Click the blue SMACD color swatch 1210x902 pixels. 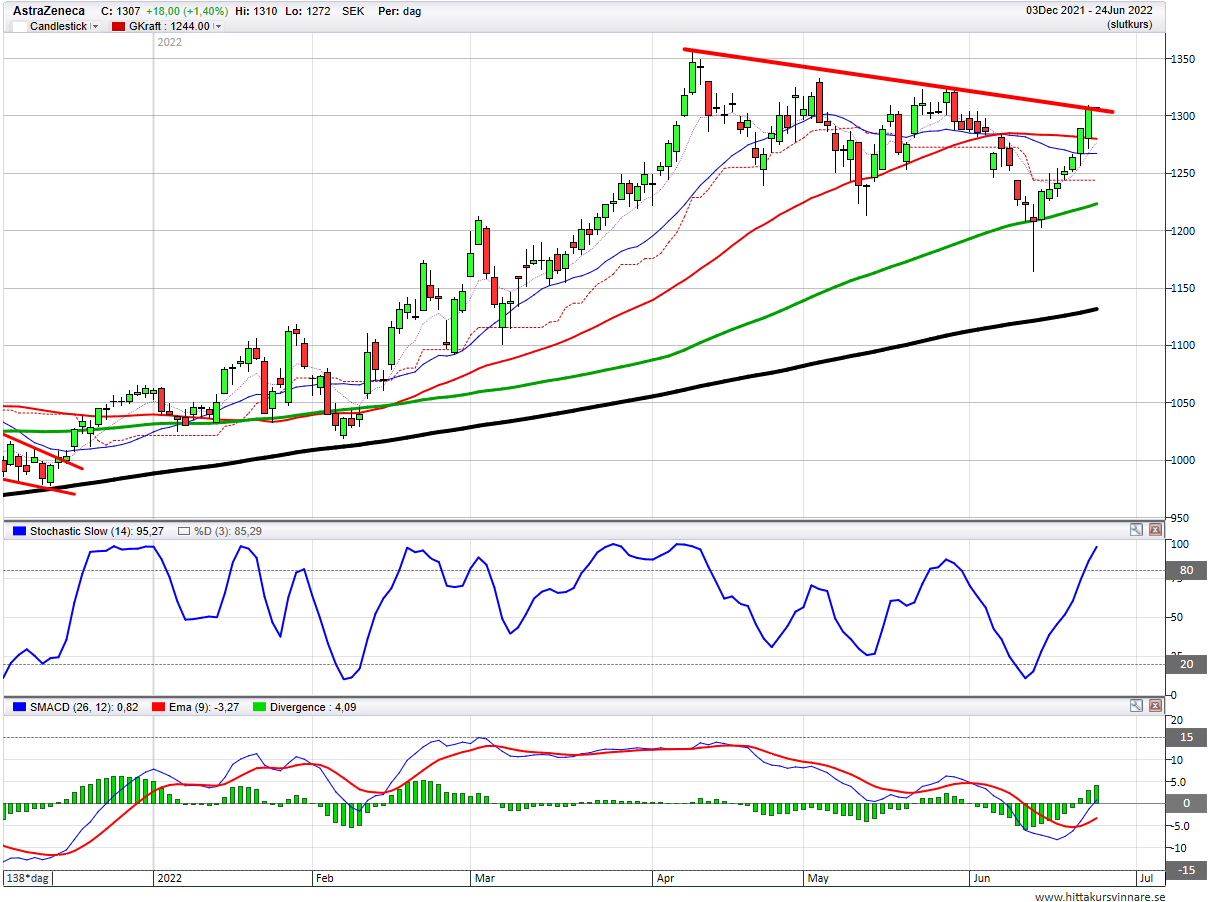click(19, 707)
